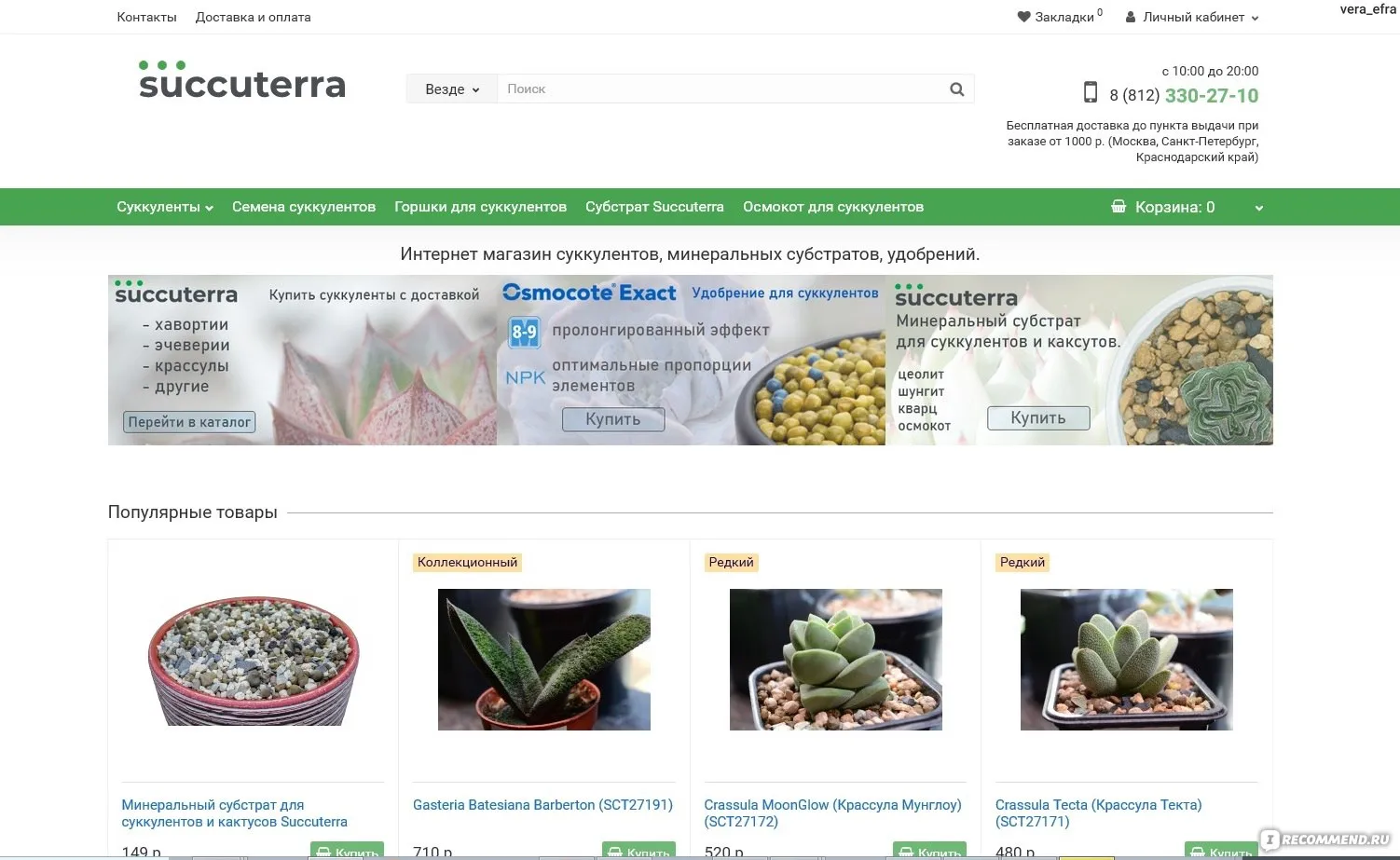The height and width of the screenshot is (860, 1400).
Task: Open Осмокот для суккулентов menu item
Action: click(x=833, y=207)
